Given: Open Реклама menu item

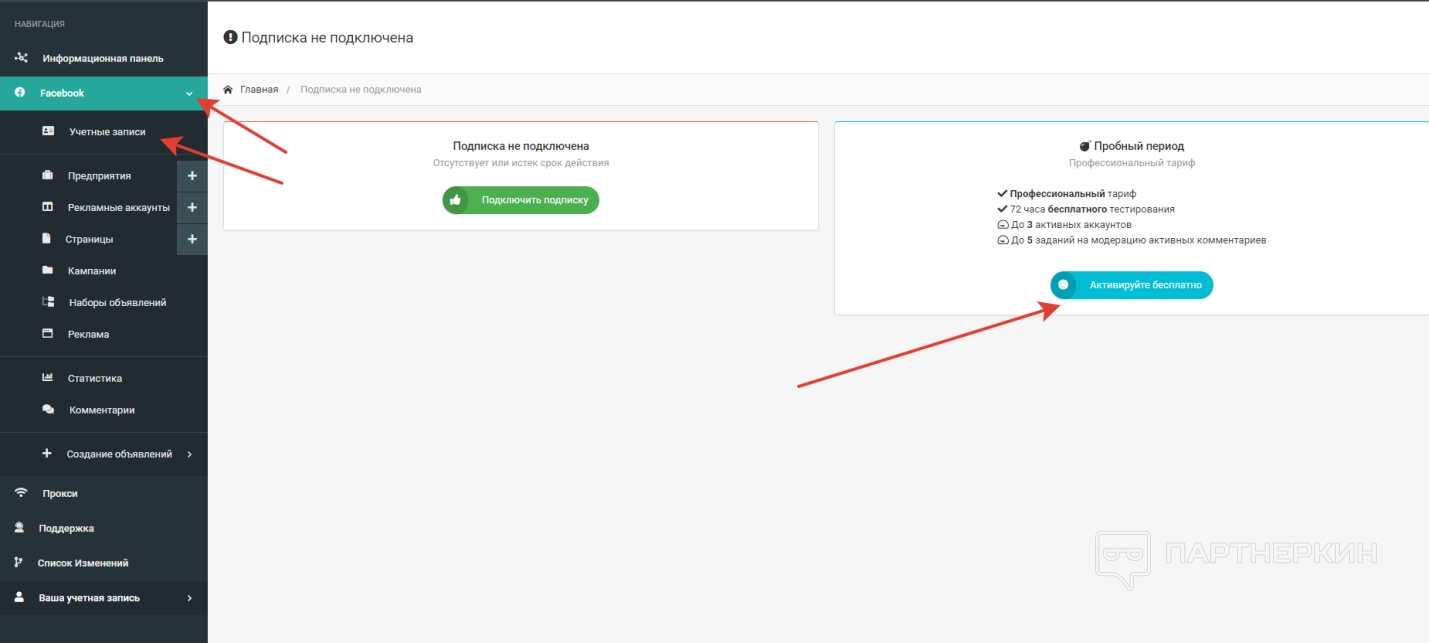Looking at the screenshot, I should pos(104,334).
